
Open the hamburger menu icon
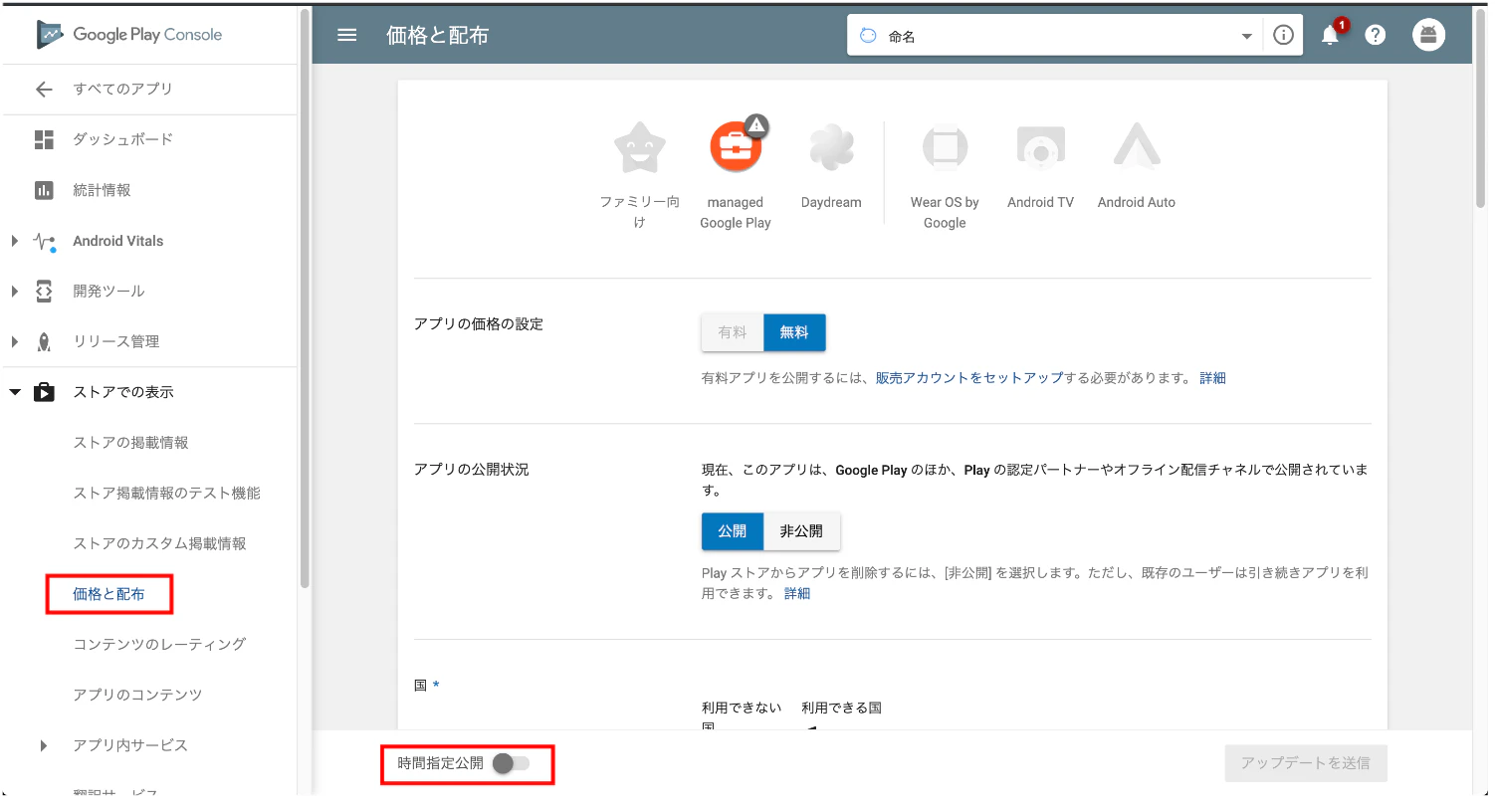click(346, 35)
